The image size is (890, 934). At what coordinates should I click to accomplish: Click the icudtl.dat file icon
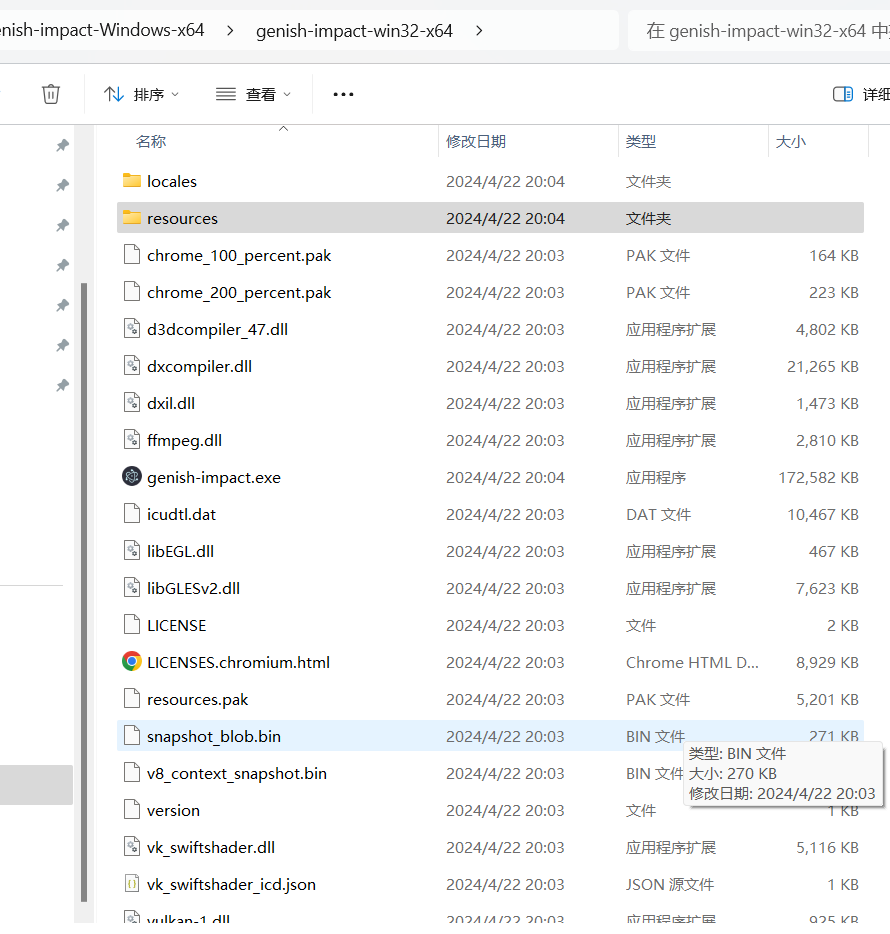[x=131, y=514]
